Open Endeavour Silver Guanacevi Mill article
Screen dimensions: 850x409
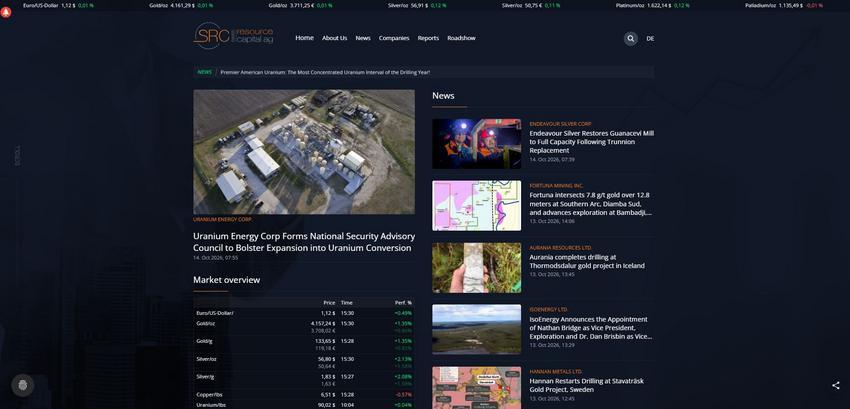coord(591,142)
